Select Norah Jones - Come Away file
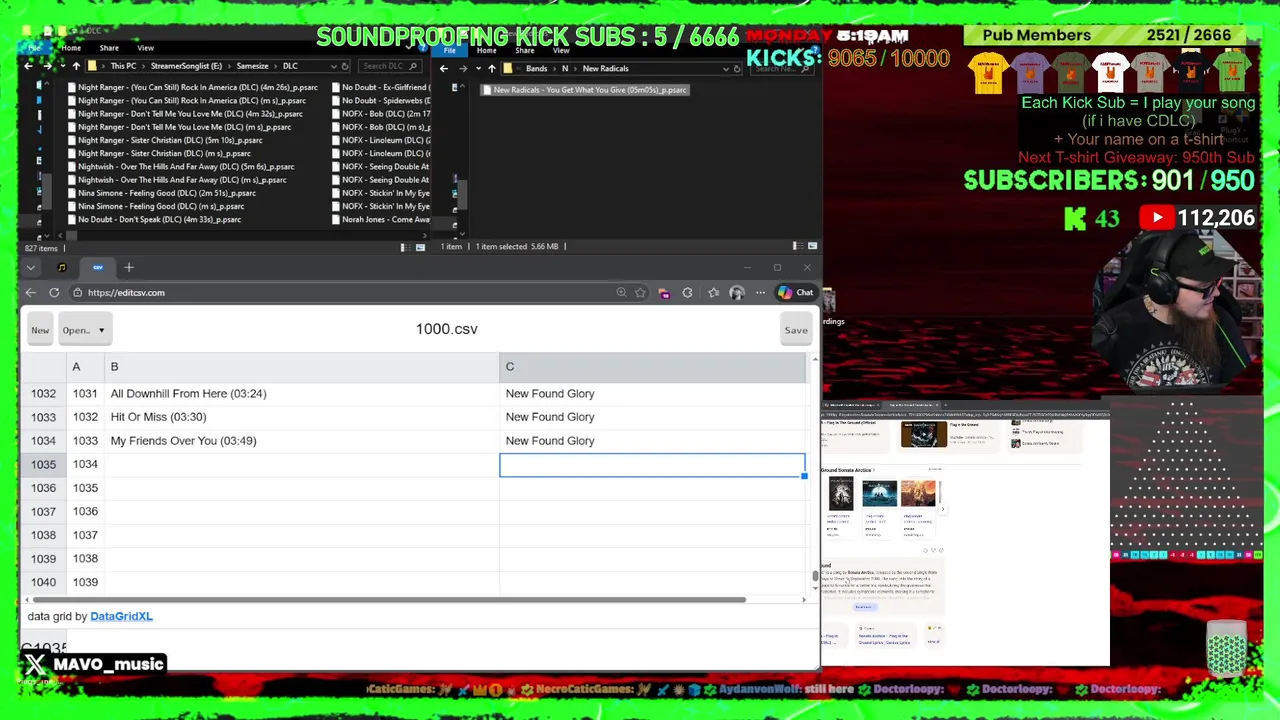1280x720 pixels. (x=380, y=219)
